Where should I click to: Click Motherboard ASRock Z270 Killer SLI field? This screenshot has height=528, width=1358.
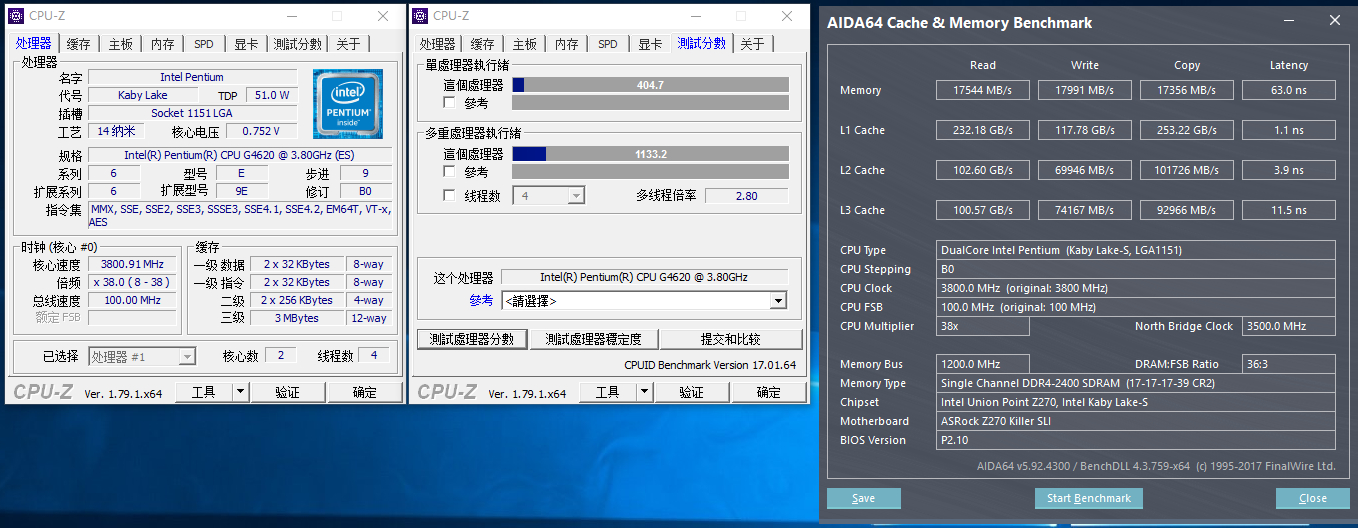(1136, 421)
